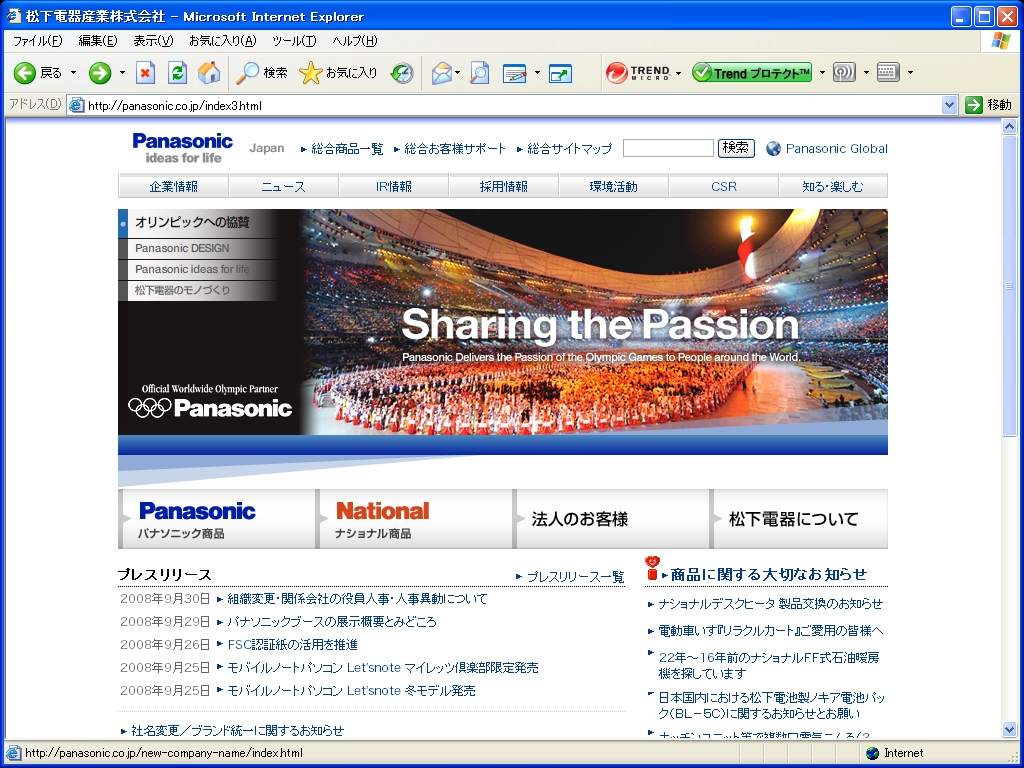Viewport: 1024px width, 768px height.
Task: Click the page icon in address bar
Action: point(76,105)
